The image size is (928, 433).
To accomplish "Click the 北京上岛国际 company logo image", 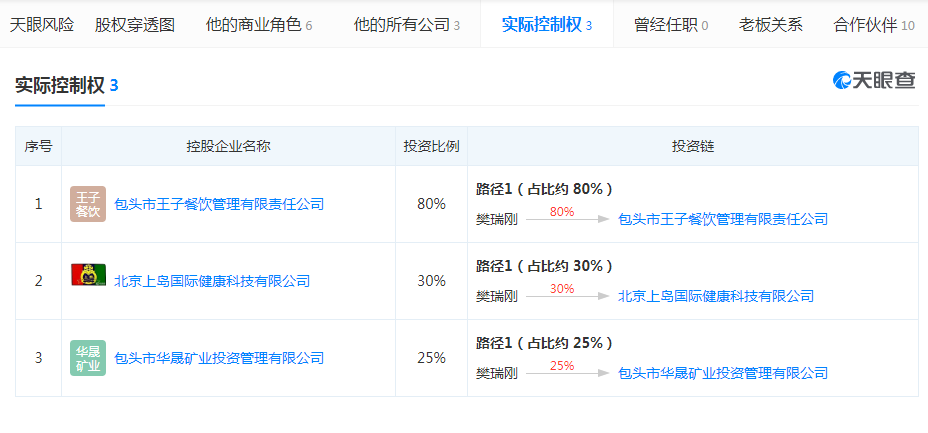I will [x=88, y=275].
